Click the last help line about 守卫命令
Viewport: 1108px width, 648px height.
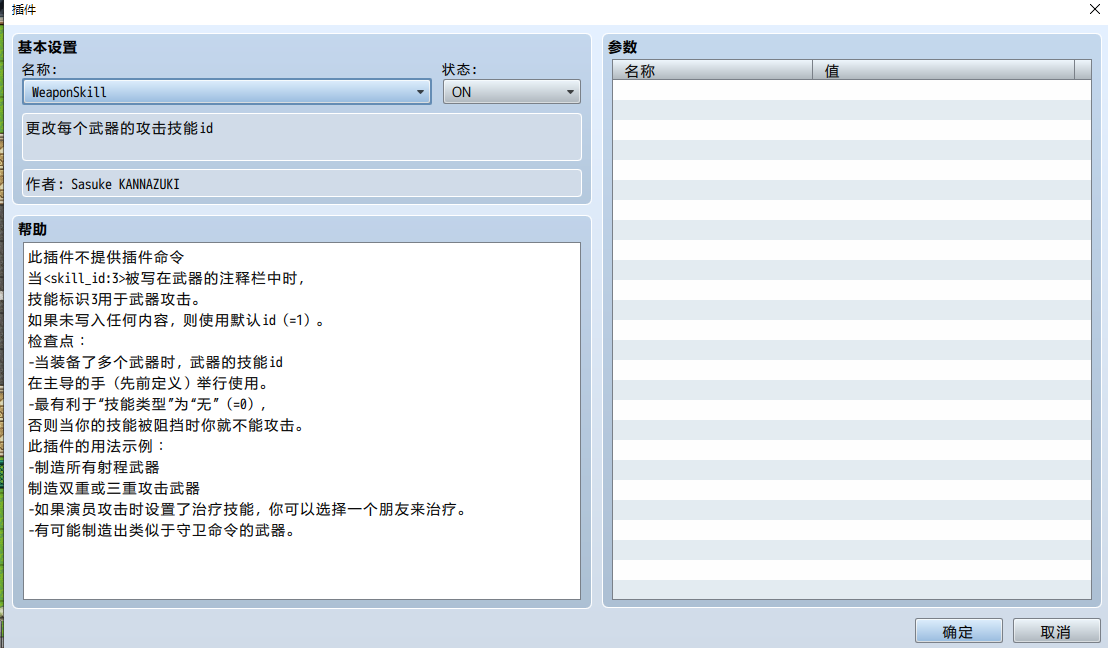pyautogui.click(x=161, y=530)
